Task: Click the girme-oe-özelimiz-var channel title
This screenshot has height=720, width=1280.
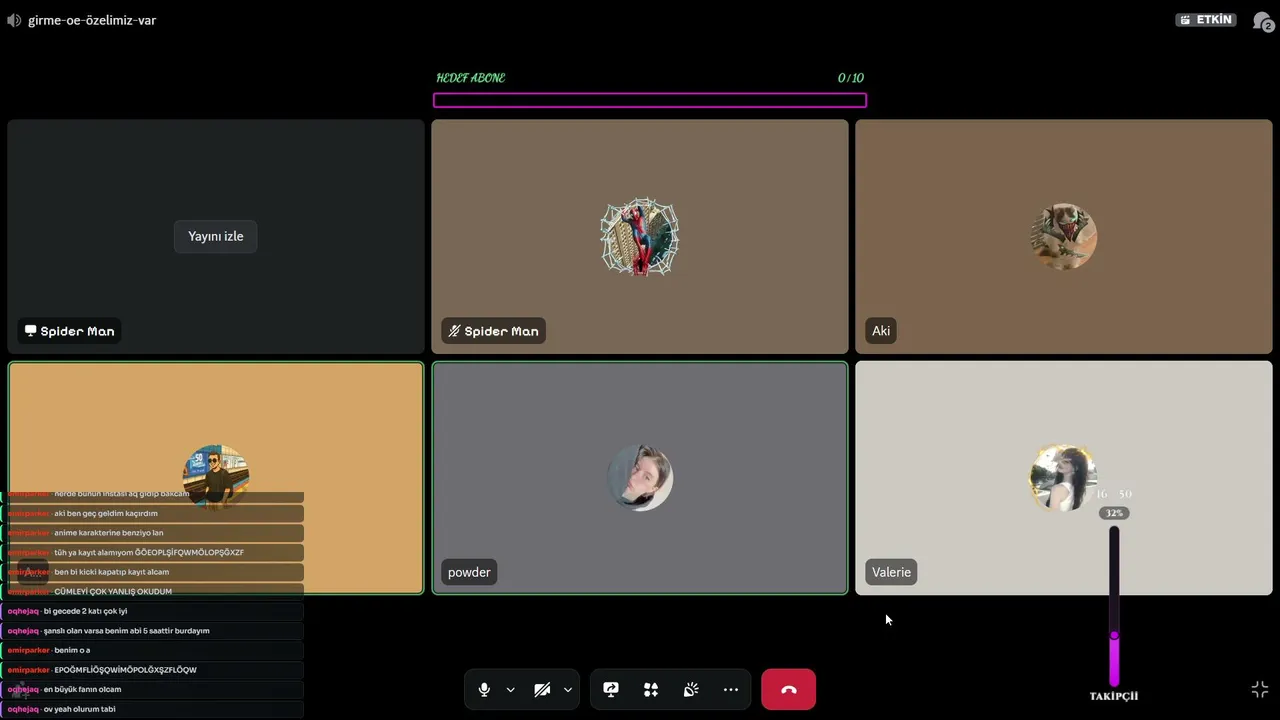Action: 92,20
